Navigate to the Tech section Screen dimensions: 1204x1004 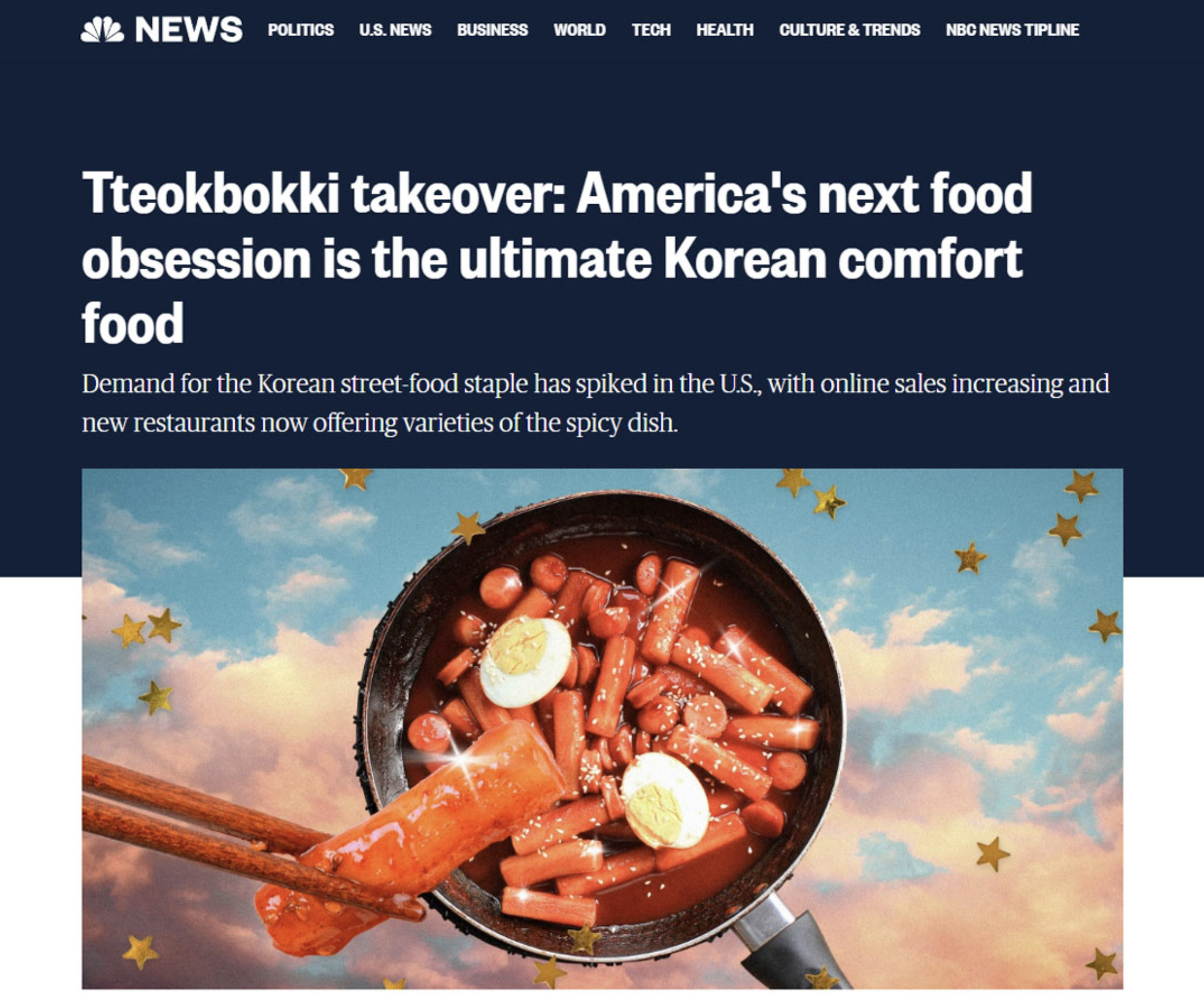pyautogui.click(x=651, y=30)
